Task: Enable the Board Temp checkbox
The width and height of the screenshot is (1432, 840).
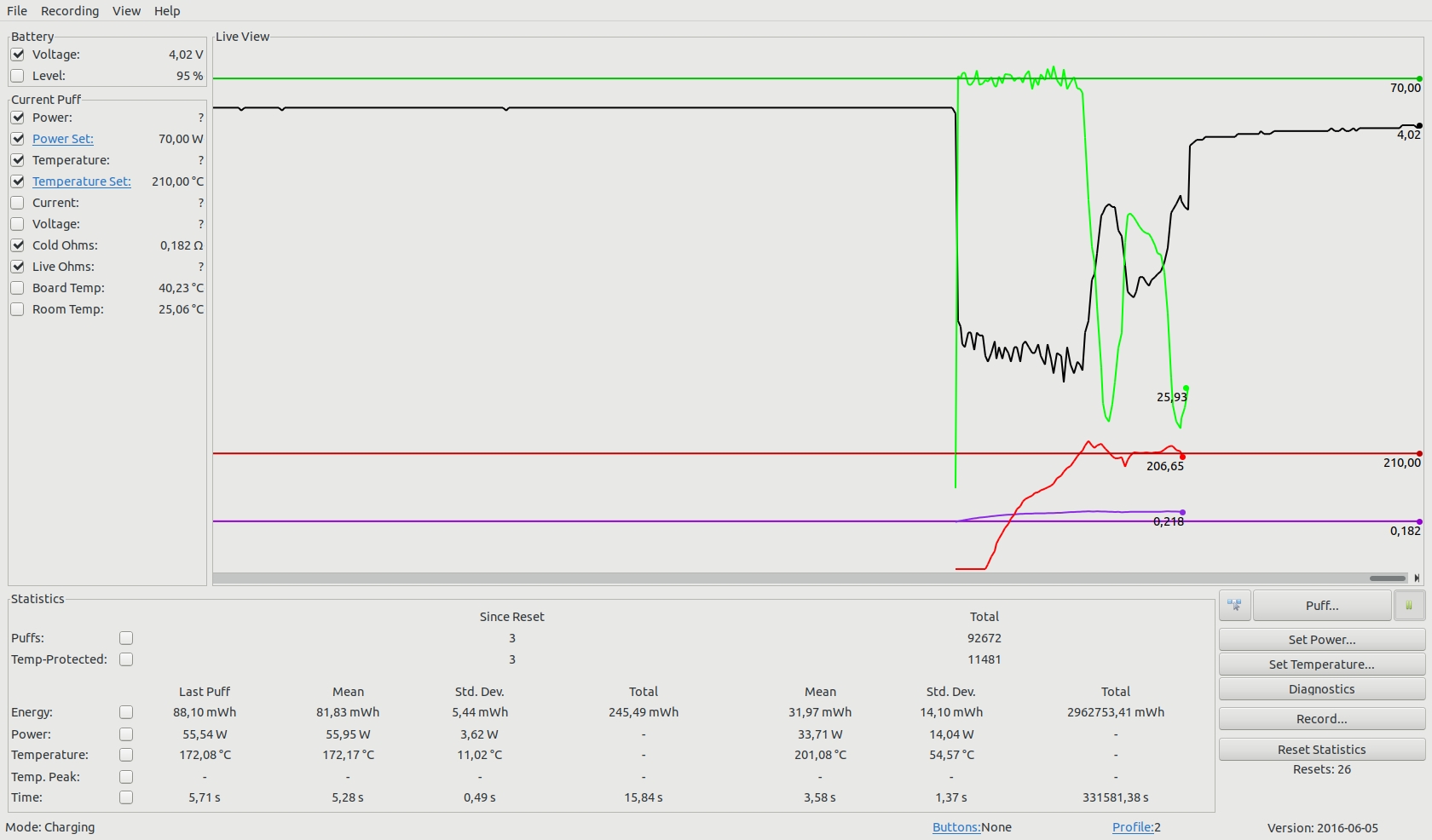Action: tap(17, 288)
